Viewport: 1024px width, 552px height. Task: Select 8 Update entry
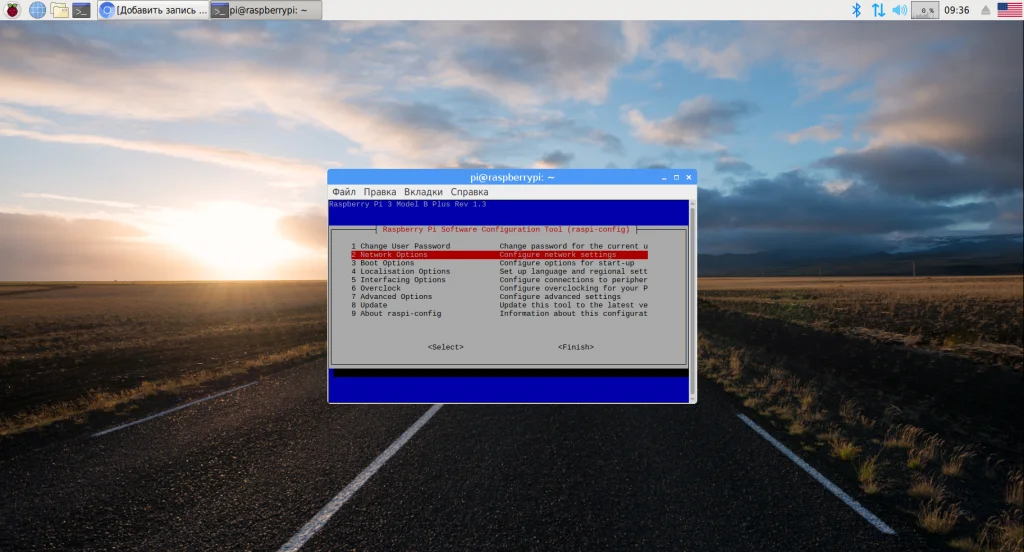coord(499,305)
